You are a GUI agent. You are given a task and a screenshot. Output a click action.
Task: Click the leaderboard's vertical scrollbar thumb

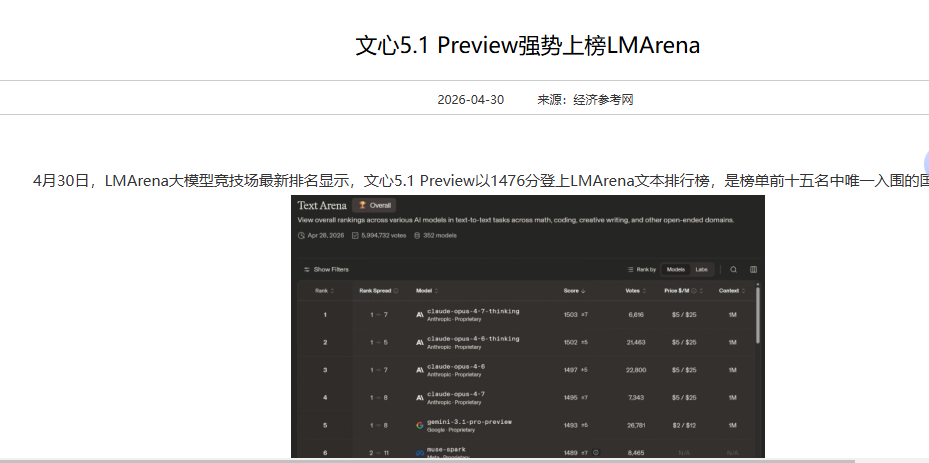click(x=758, y=315)
